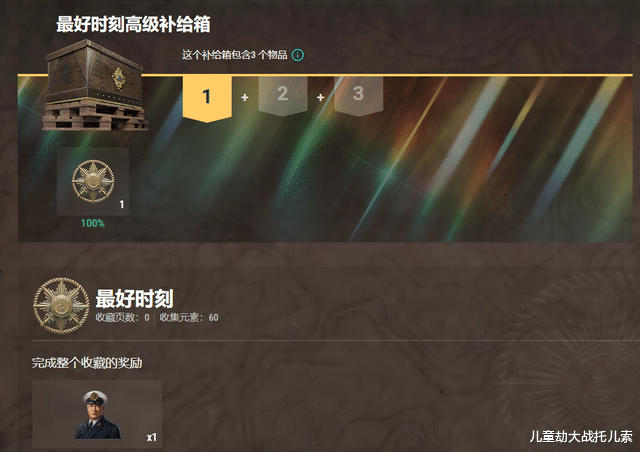Image resolution: width=640 pixels, height=452 pixels.
Task: Switch to slot tab 2
Action: pos(282,96)
